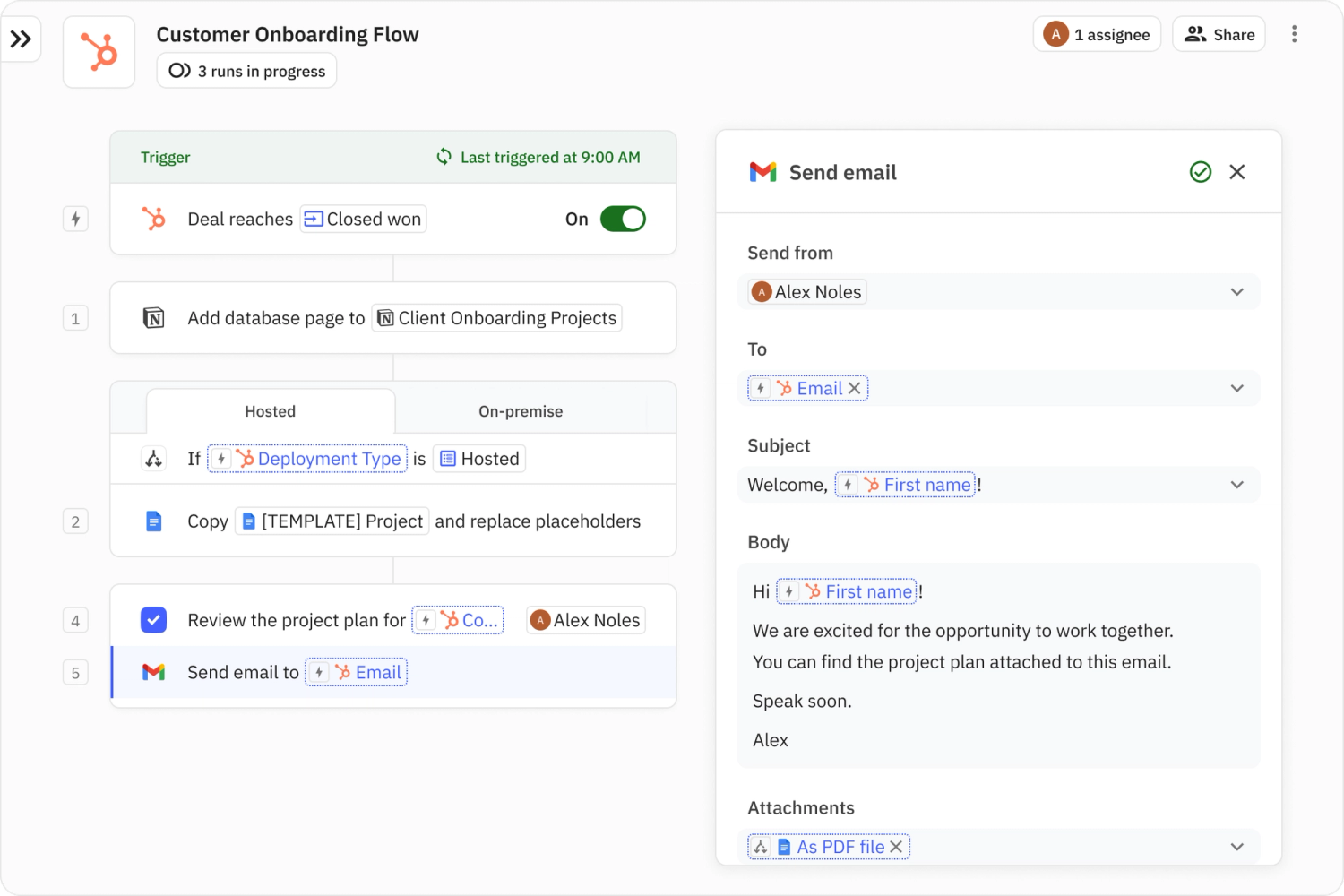Click Email variable chip in step 5

357,672
